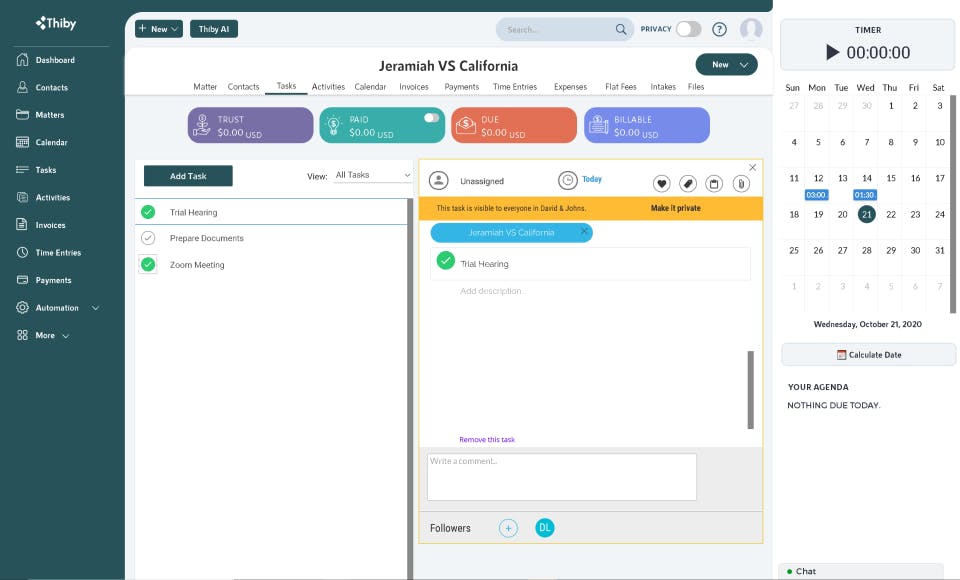960x580 pixels.
Task: Click the task detail scrollbar
Action: click(x=751, y=390)
